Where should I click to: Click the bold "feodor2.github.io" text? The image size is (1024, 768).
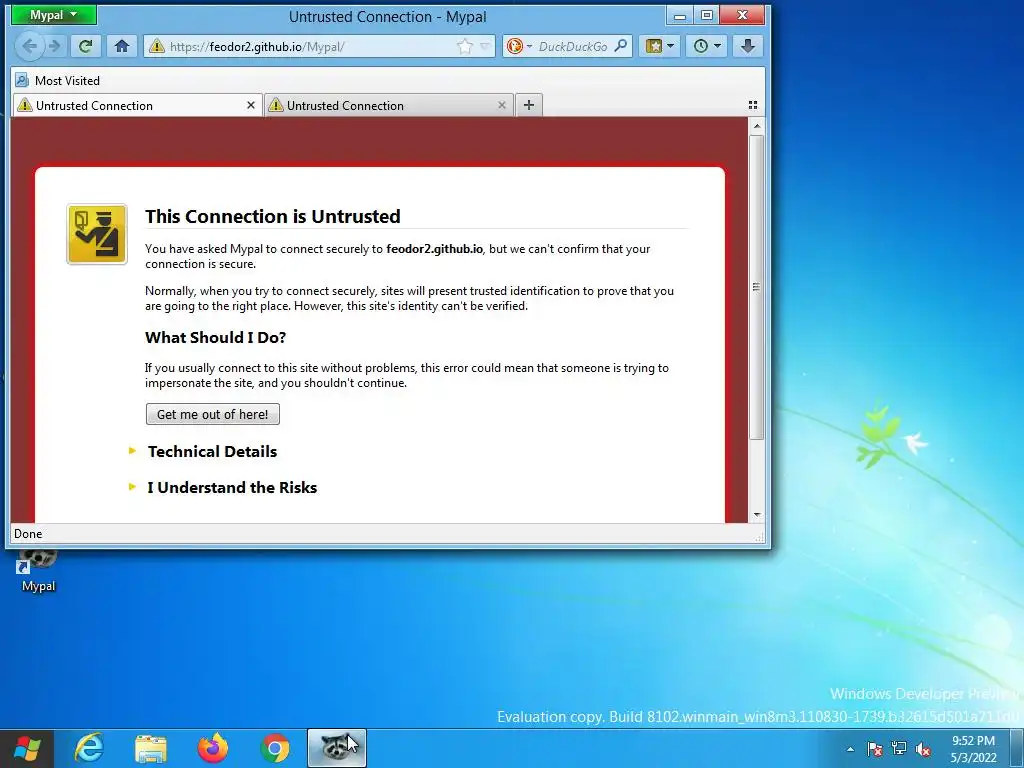[x=434, y=249]
